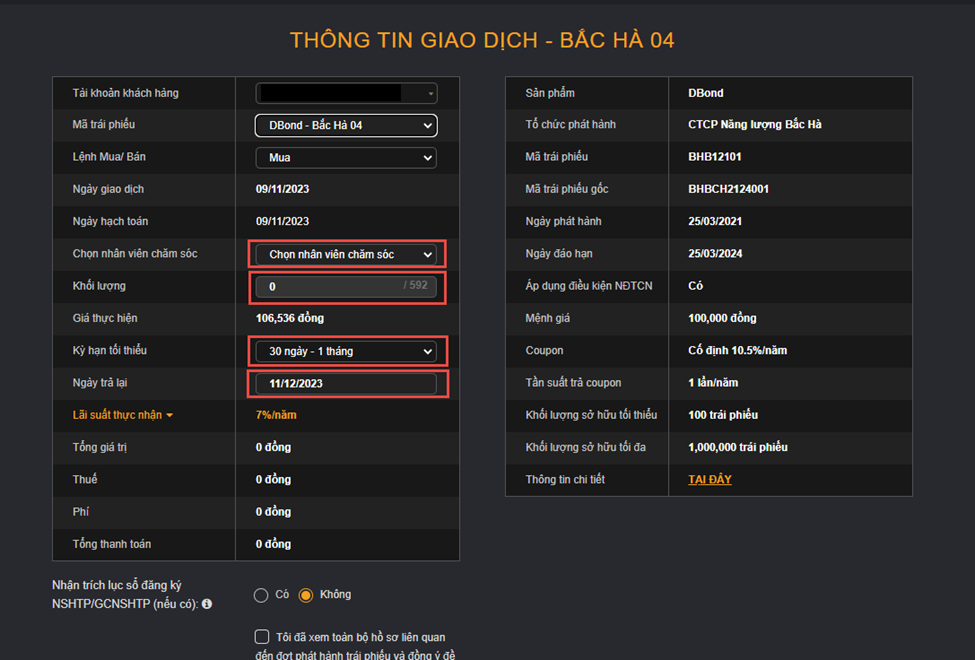Image resolution: width=975 pixels, height=660 pixels.
Task: Click the Khối lượng quantity input field
Action: [x=346, y=287]
